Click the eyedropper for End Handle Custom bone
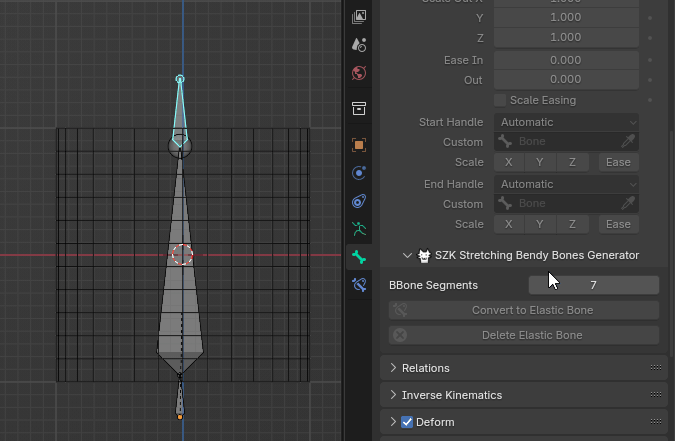 (628, 203)
